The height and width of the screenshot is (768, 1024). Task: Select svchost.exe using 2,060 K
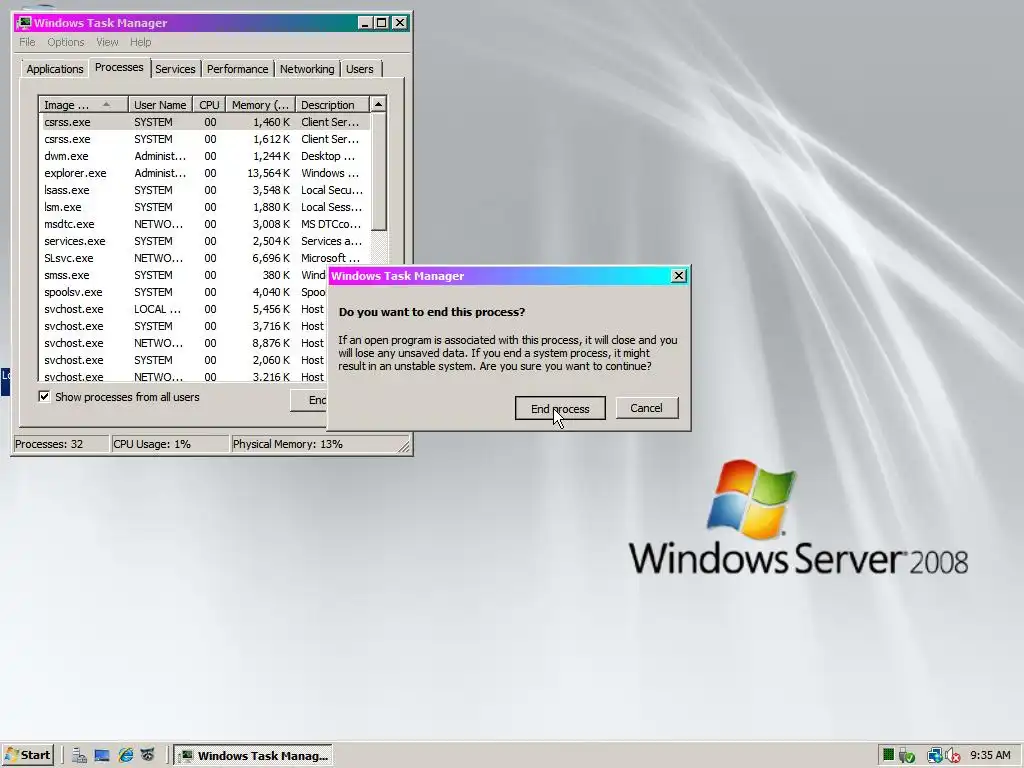[183, 360]
